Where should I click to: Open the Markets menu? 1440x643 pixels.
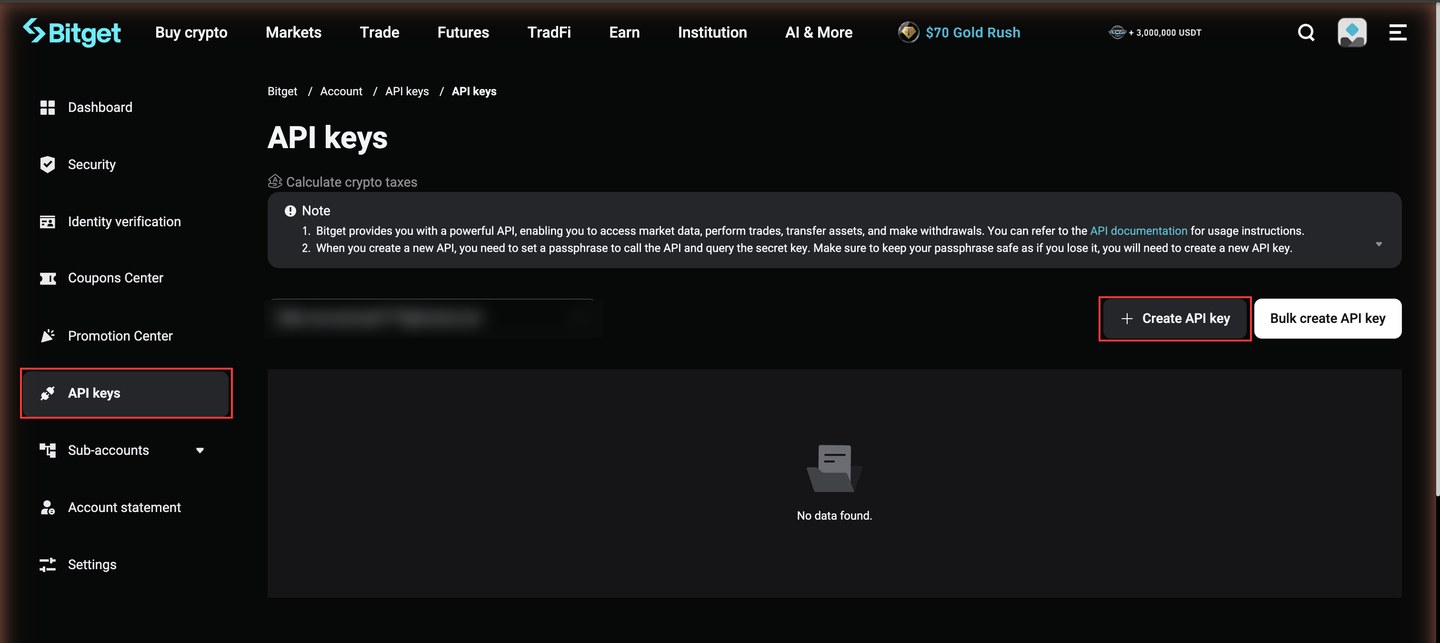click(x=294, y=32)
